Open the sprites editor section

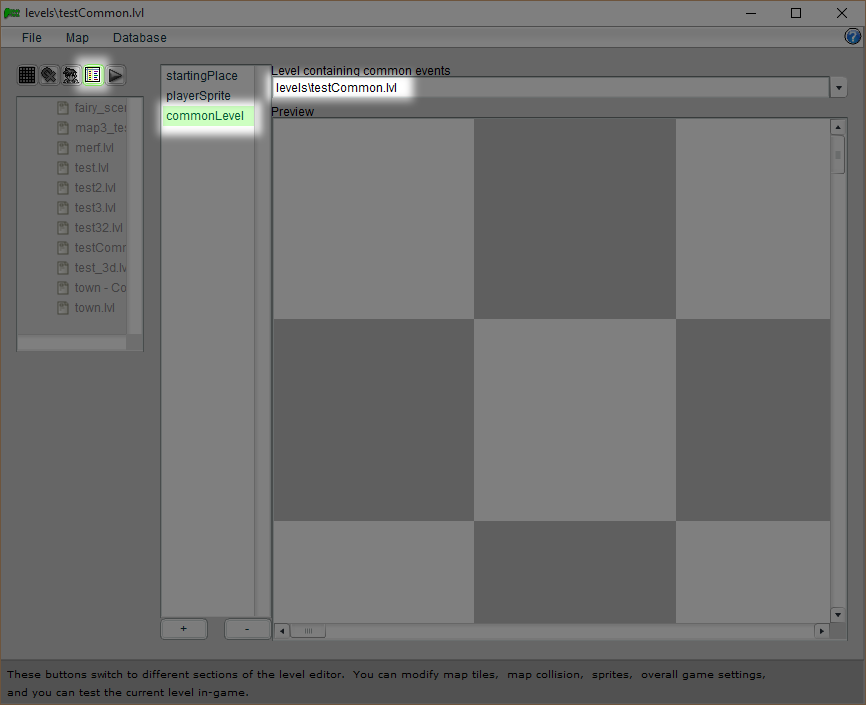coord(71,75)
